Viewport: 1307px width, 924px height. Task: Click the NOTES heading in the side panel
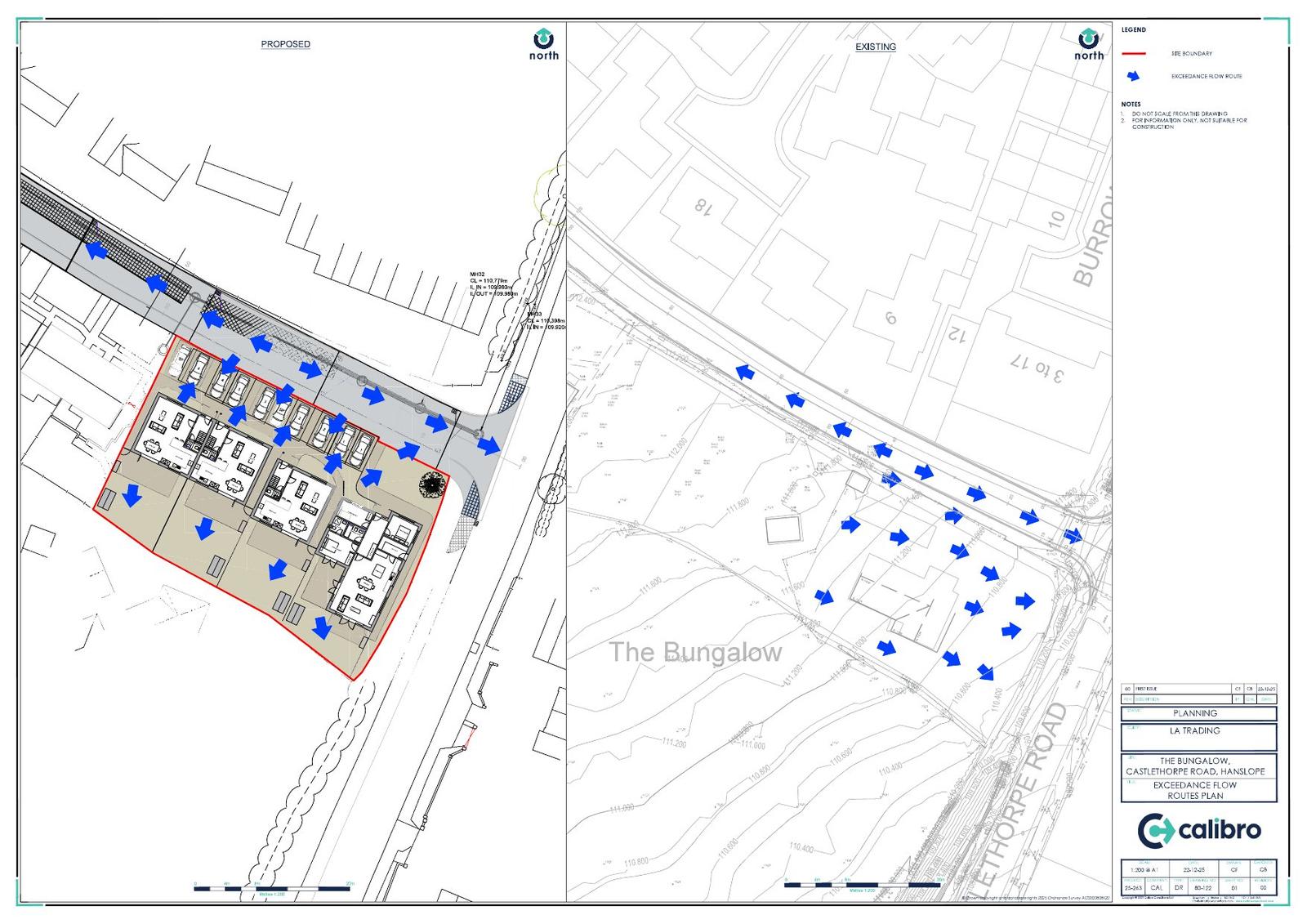coord(1131,105)
